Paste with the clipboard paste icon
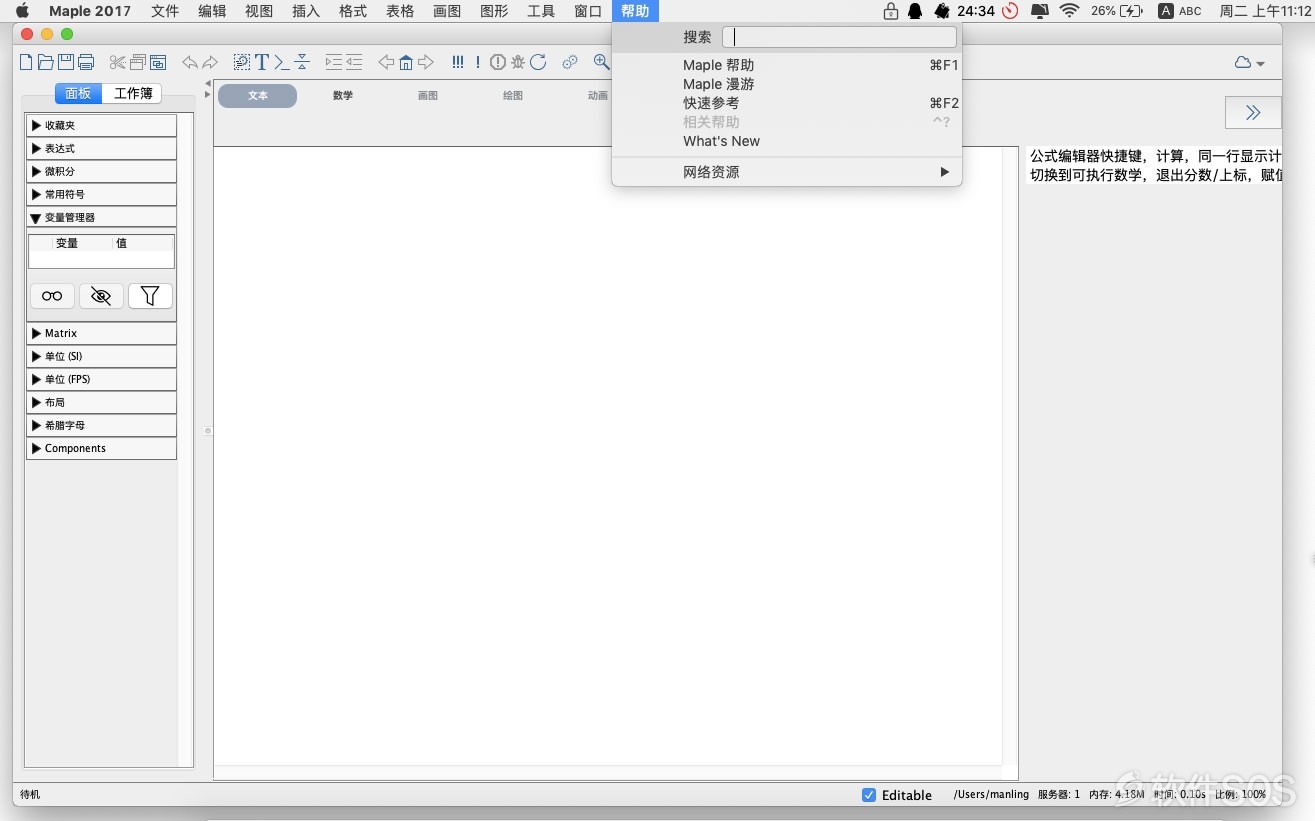Screen dimensions: 1315x821 [158, 62]
